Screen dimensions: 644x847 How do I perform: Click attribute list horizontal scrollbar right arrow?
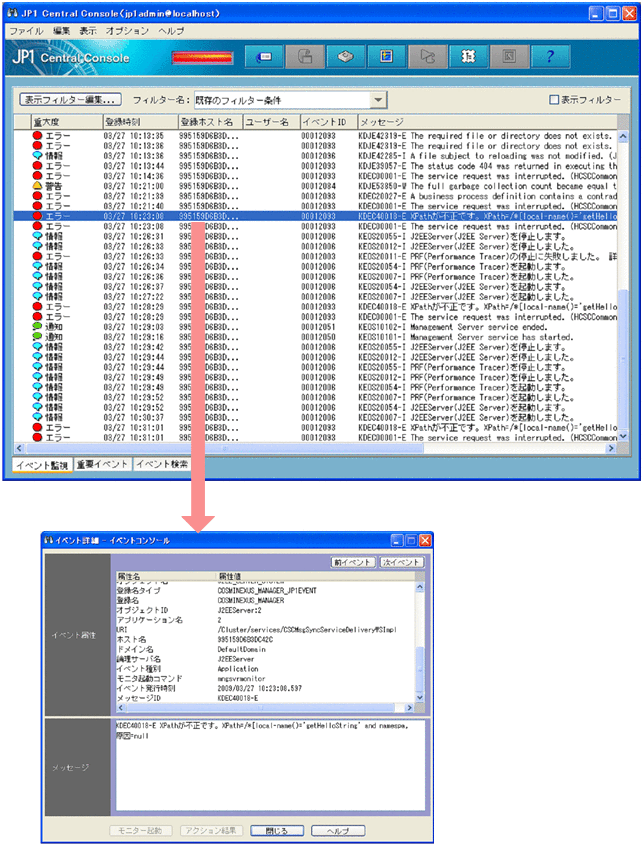click(x=410, y=708)
